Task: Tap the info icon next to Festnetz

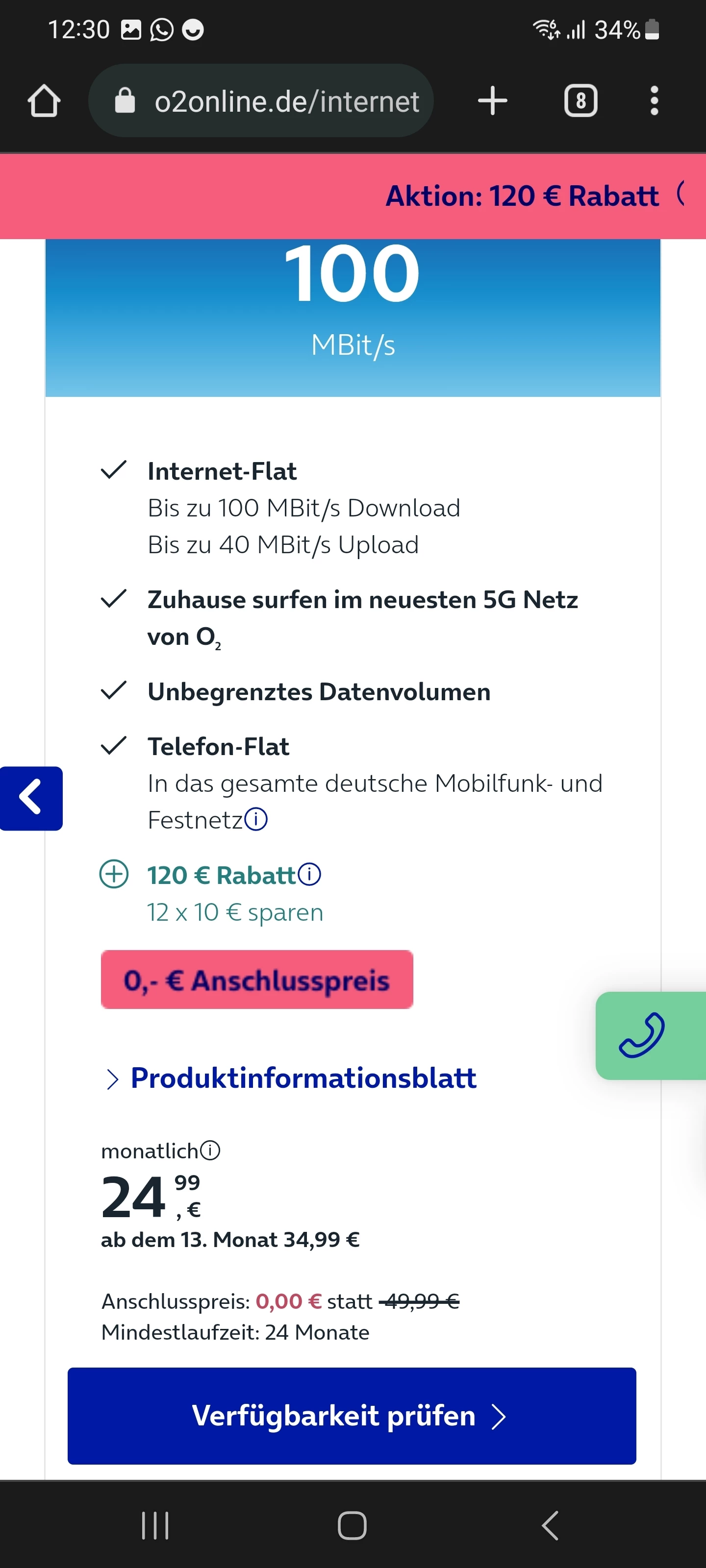Action: (x=256, y=819)
